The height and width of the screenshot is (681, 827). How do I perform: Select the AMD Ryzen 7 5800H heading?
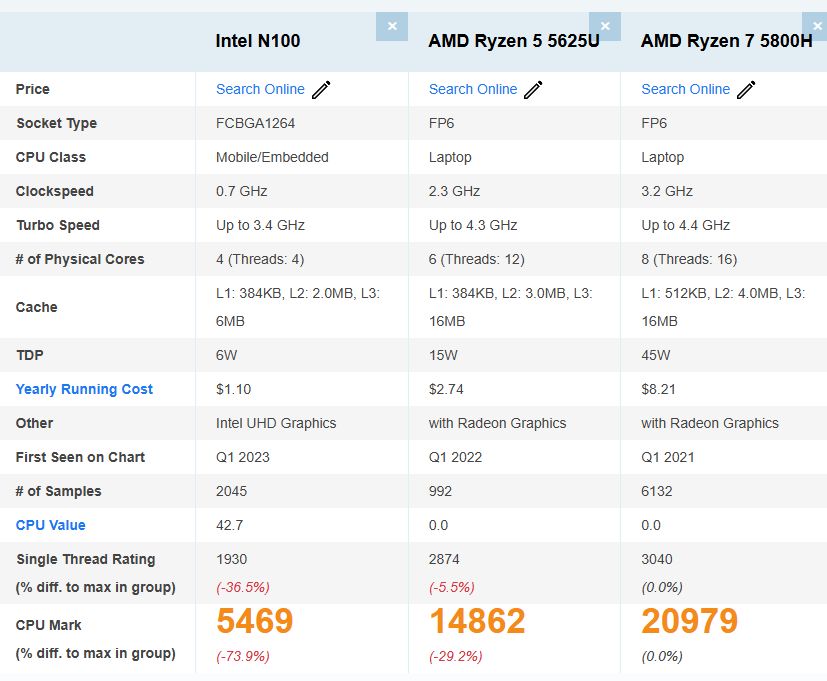pos(726,41)
